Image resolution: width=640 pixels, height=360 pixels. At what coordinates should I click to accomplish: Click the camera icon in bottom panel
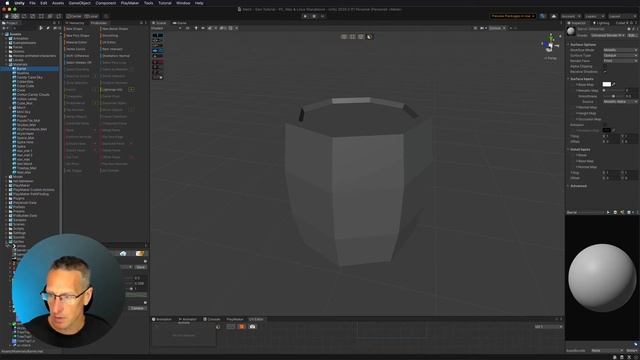pyautogui.click(x=252, y=327)
